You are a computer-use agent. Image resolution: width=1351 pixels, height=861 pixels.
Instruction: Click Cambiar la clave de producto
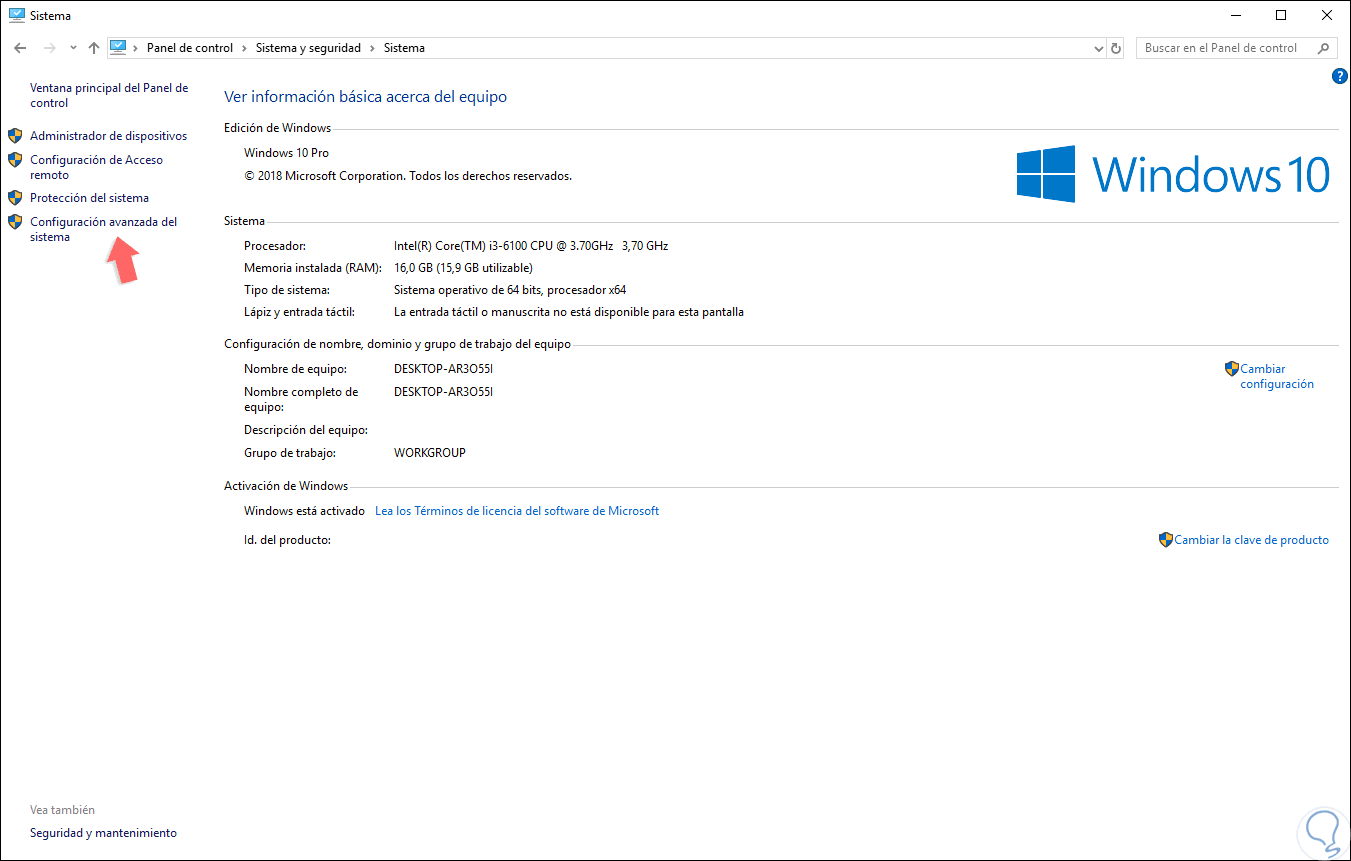coord(1251,540)
